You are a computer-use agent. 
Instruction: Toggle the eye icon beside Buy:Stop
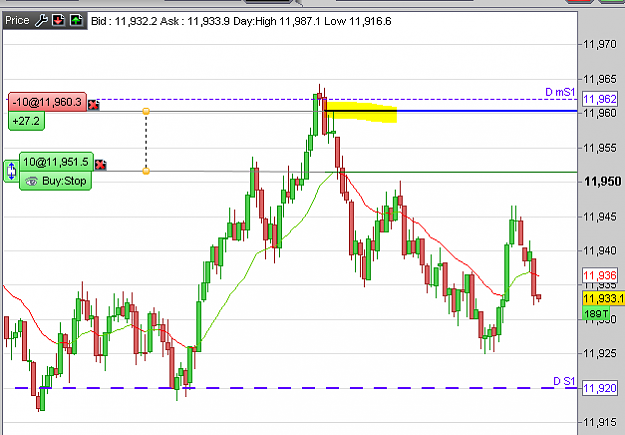[x=31, y=181]
